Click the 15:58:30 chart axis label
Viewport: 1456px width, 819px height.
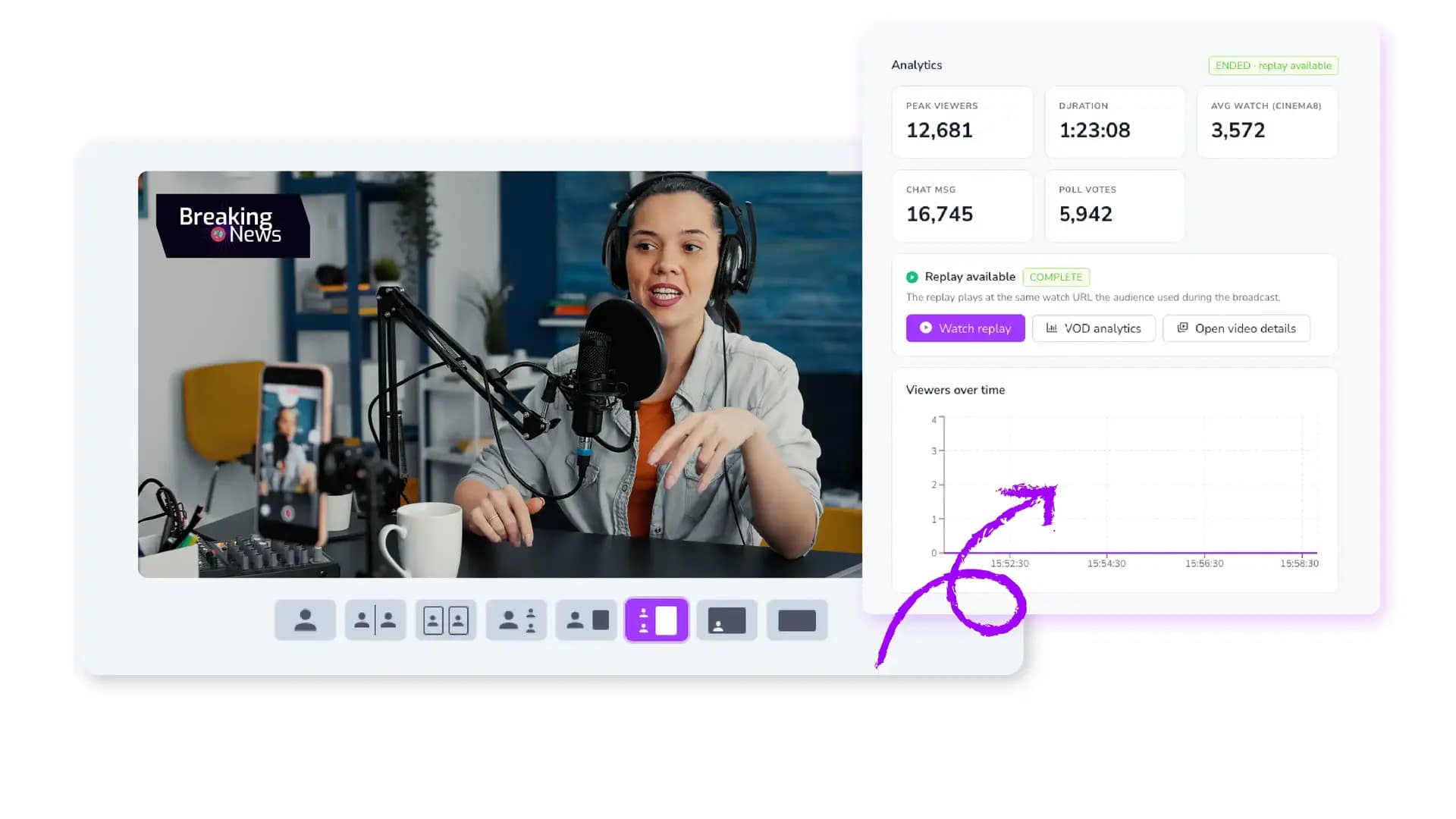pos(1299,563)
